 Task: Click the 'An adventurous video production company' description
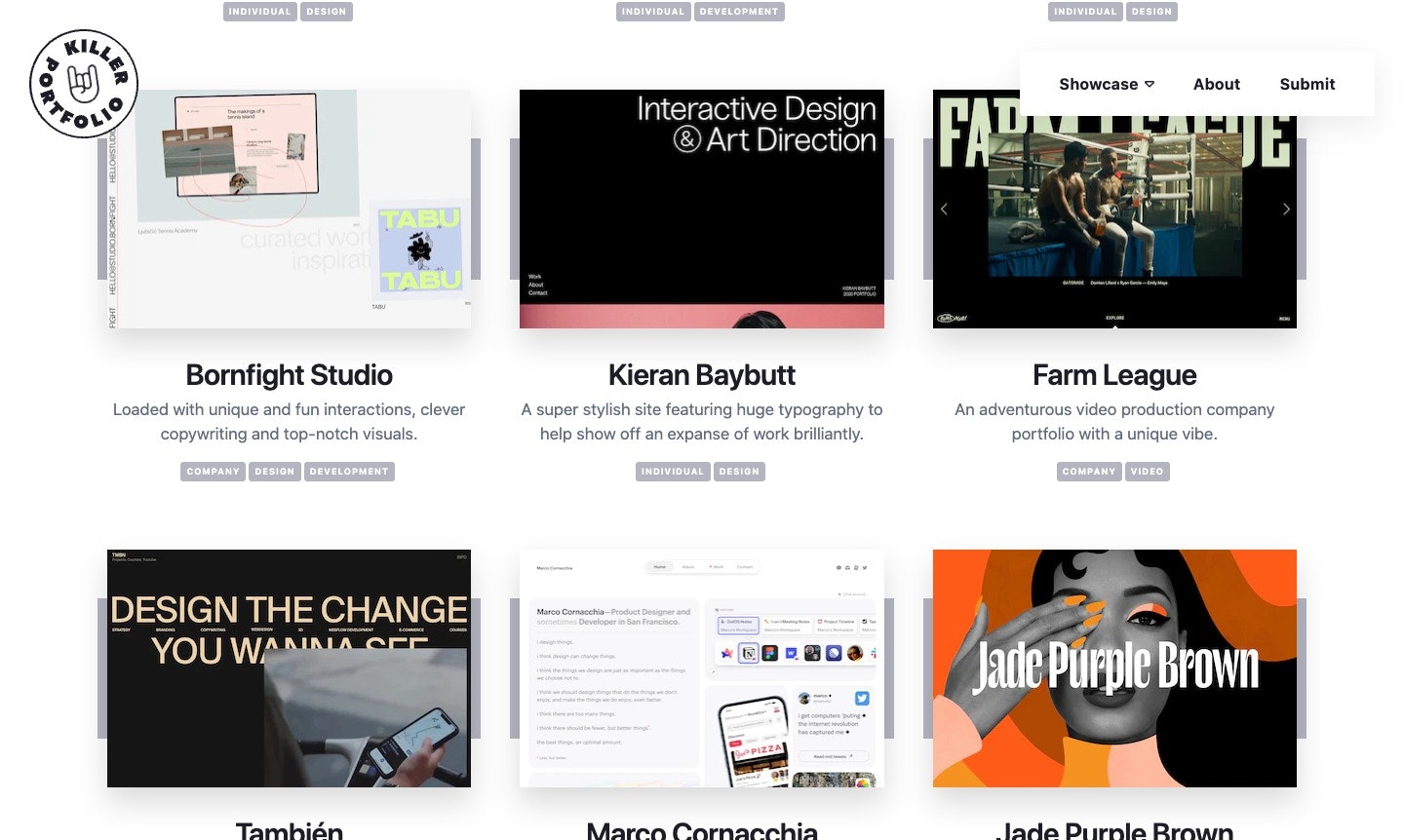click(x=1114, y=422)
